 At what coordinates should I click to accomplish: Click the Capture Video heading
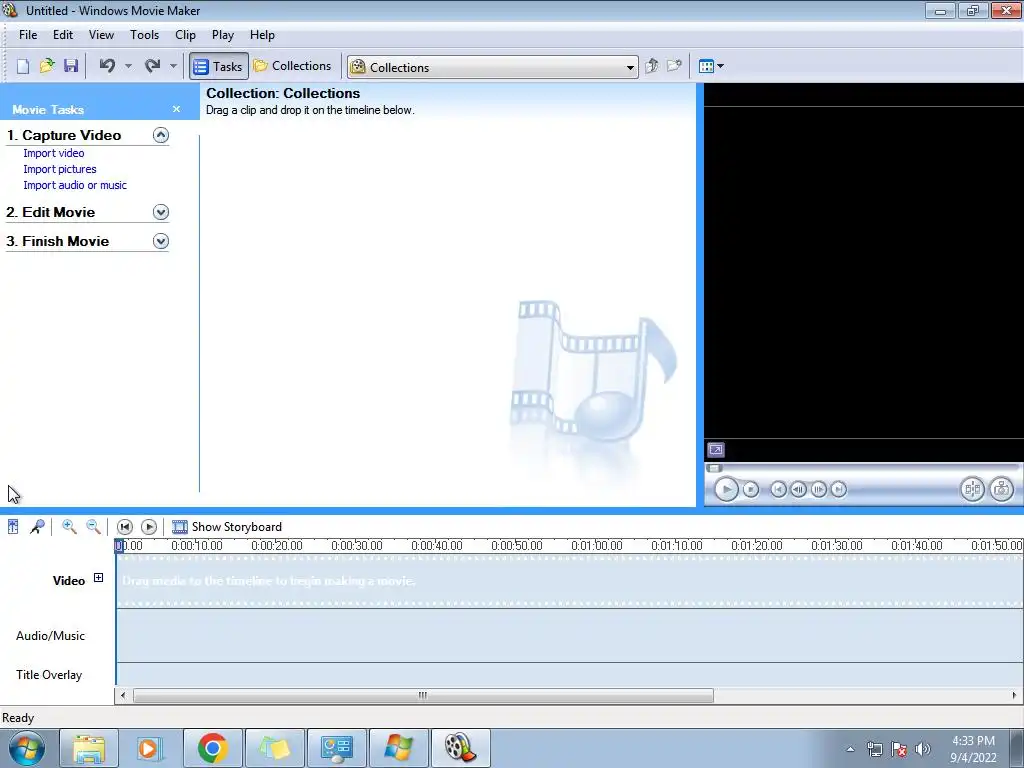[64, 135]
